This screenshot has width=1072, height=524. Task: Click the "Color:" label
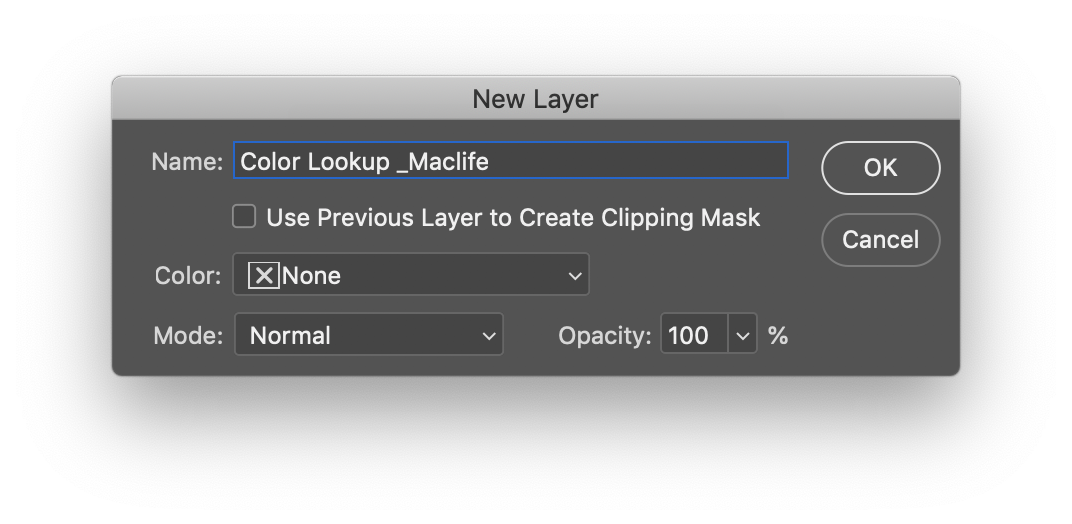[188, 276]
